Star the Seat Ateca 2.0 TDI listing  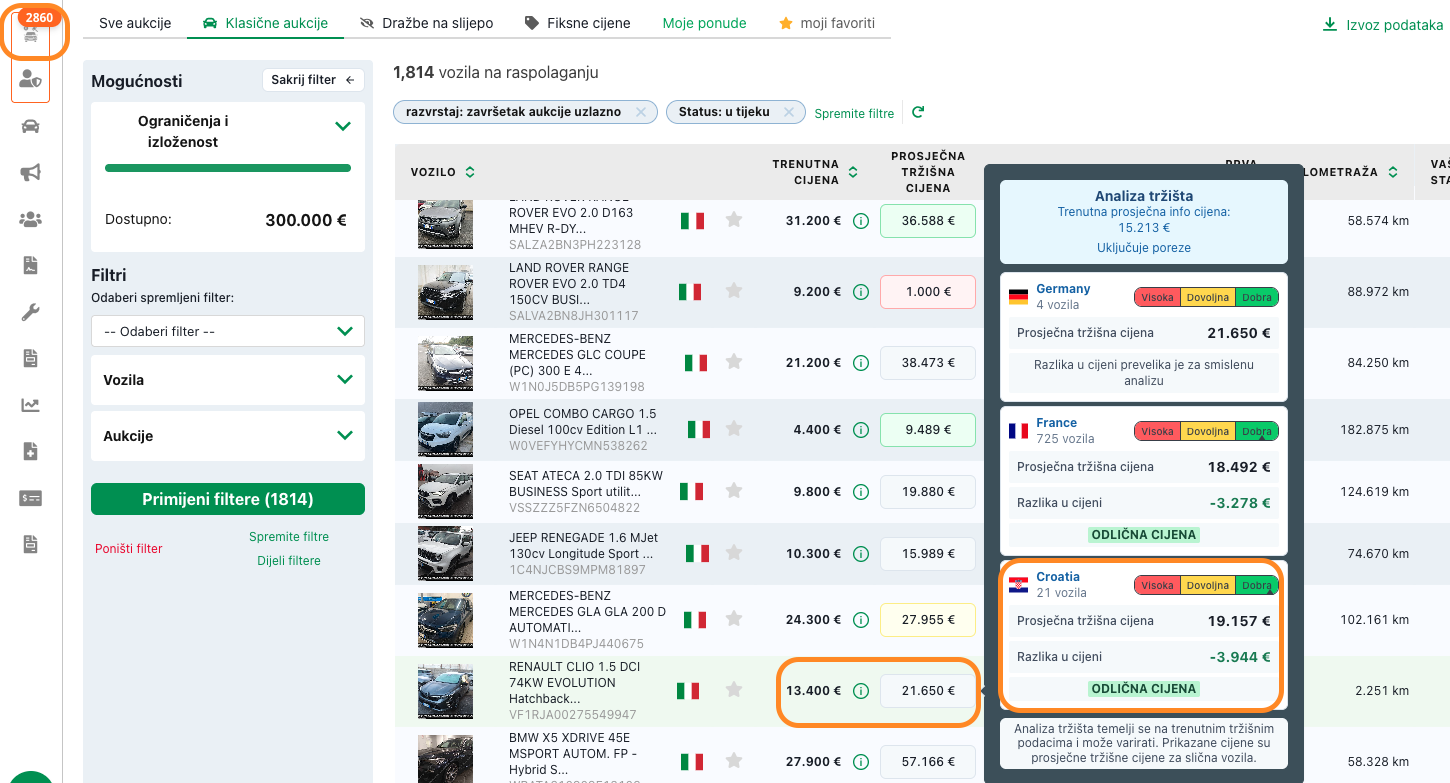click(x=734, y=491)
